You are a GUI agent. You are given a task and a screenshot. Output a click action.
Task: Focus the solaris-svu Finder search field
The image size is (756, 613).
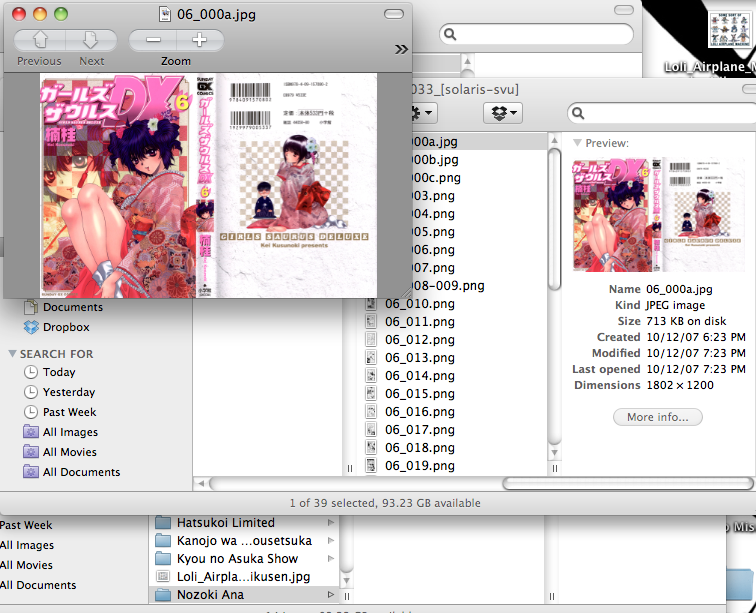pos(663,113)
